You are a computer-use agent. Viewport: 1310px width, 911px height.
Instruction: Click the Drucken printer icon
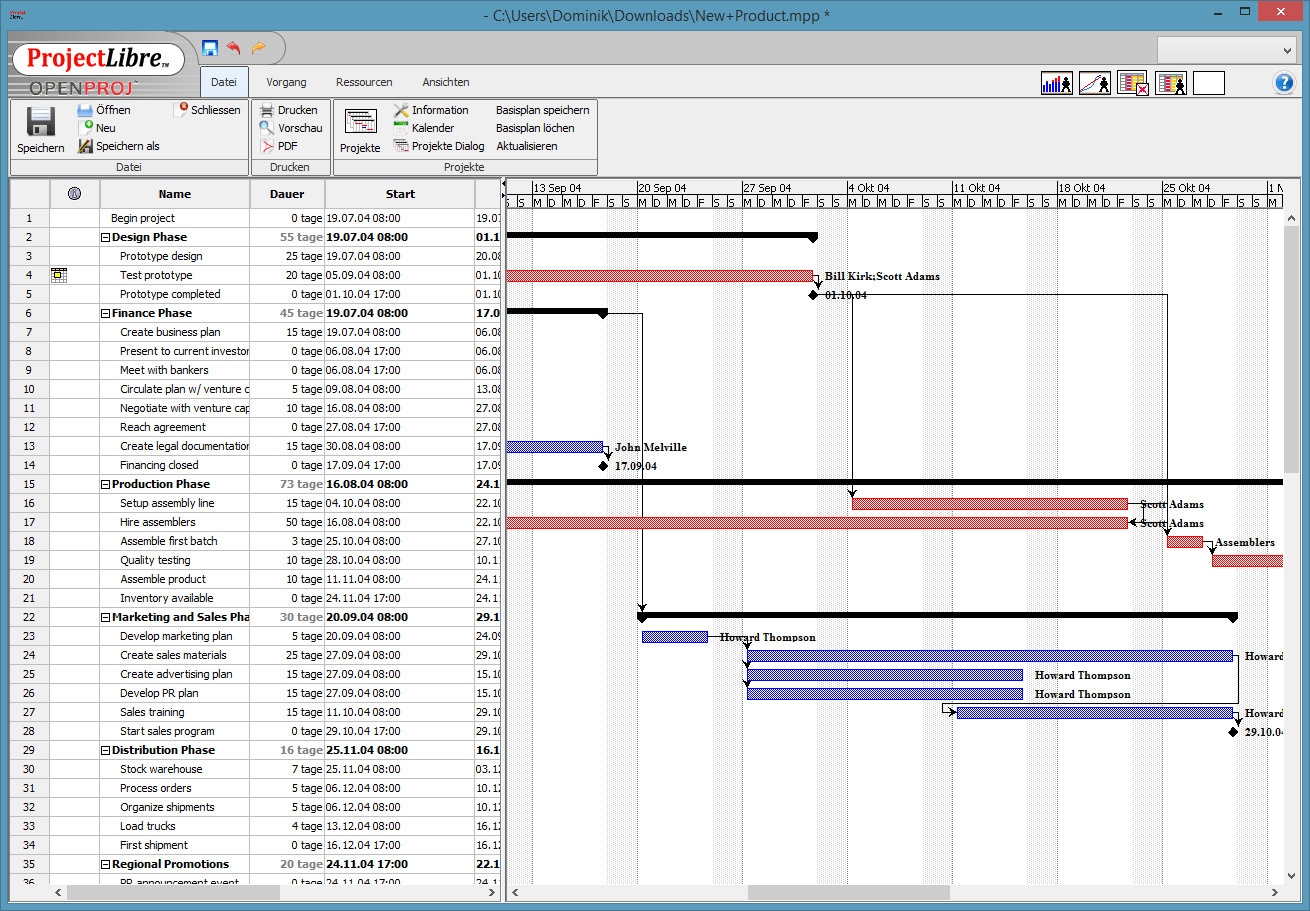266,109
